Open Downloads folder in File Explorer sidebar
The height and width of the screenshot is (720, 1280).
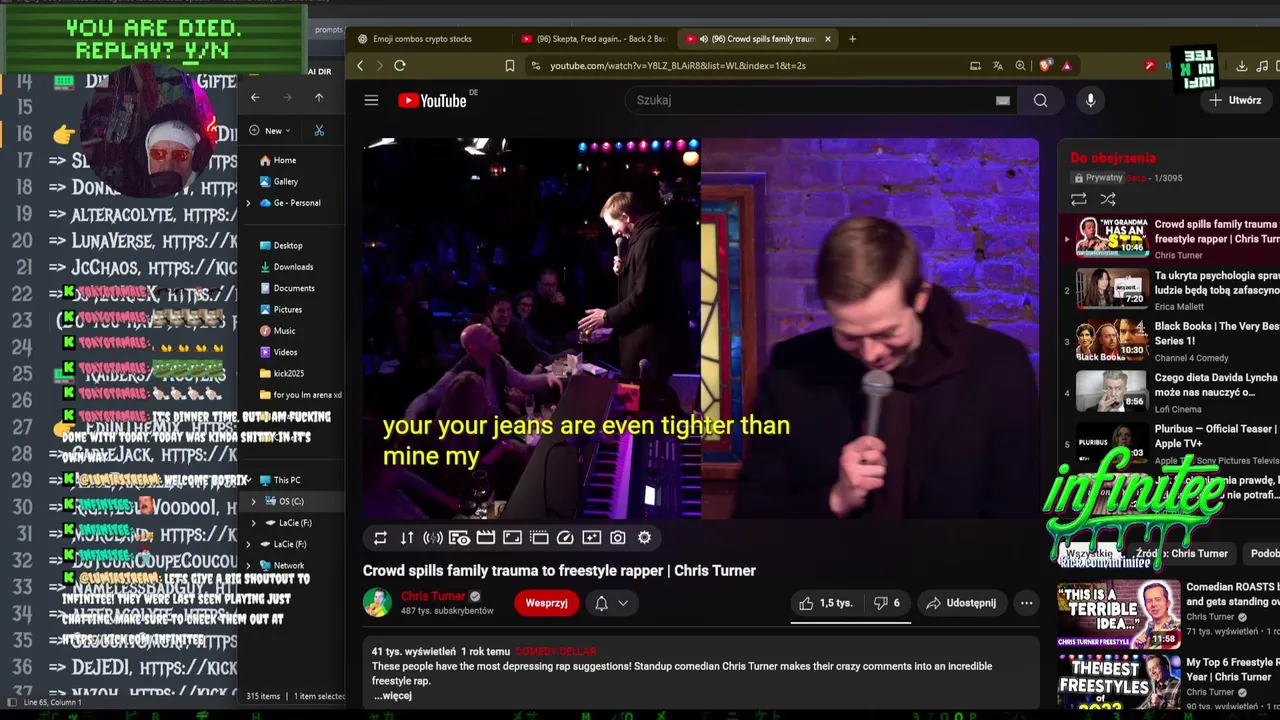coord(286,267)
